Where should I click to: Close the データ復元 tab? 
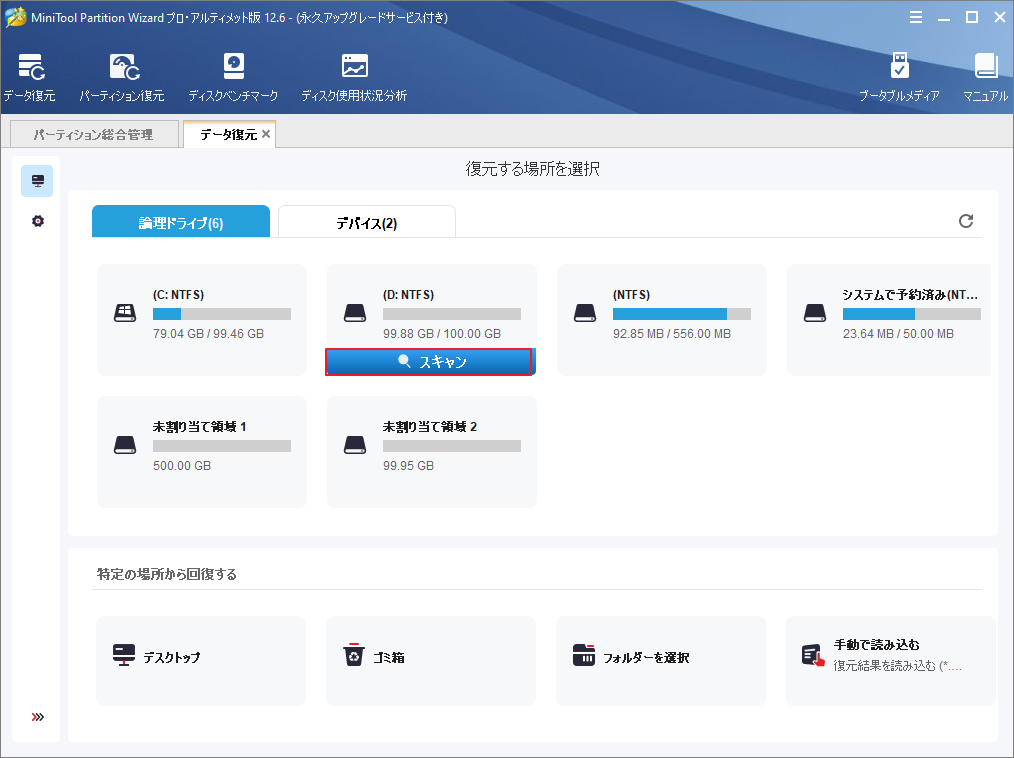(x=266, y=134)
